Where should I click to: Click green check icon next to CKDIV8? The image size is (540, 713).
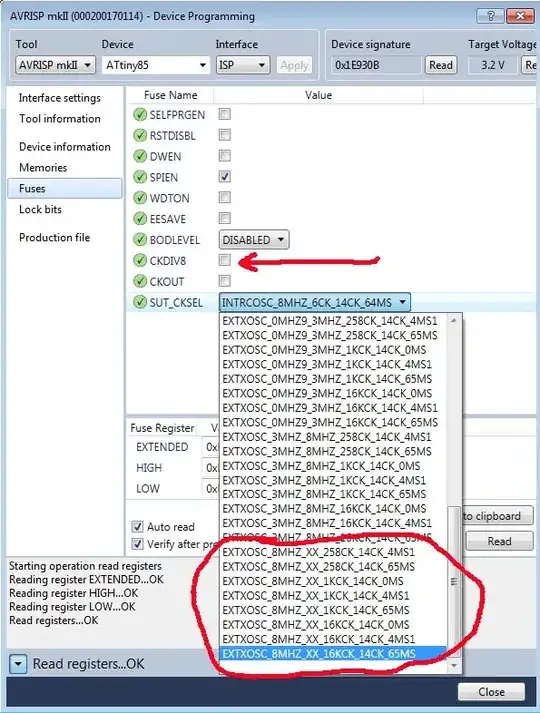140,261
